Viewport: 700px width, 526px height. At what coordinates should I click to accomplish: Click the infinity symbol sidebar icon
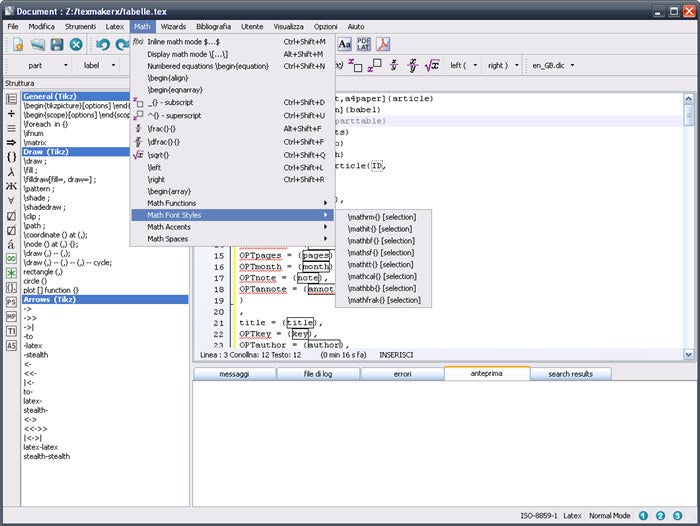tap(11, 257)
